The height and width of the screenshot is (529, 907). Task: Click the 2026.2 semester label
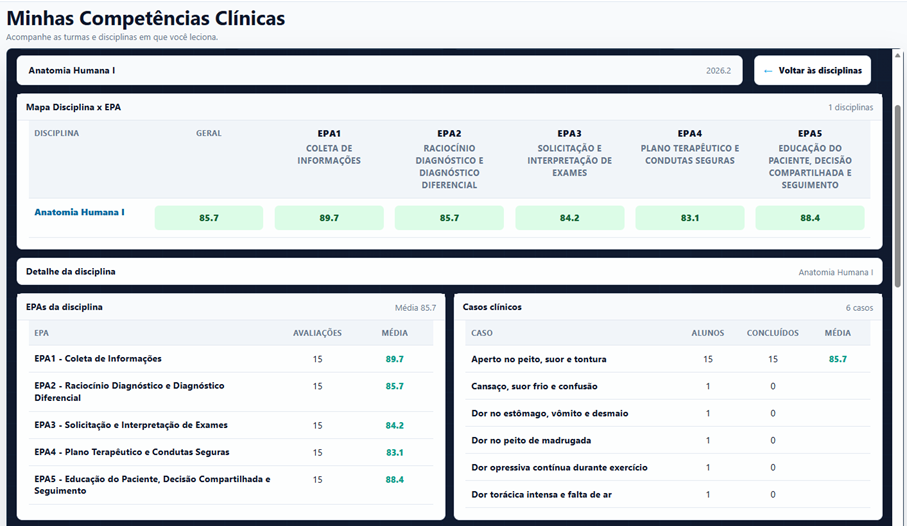718,71
